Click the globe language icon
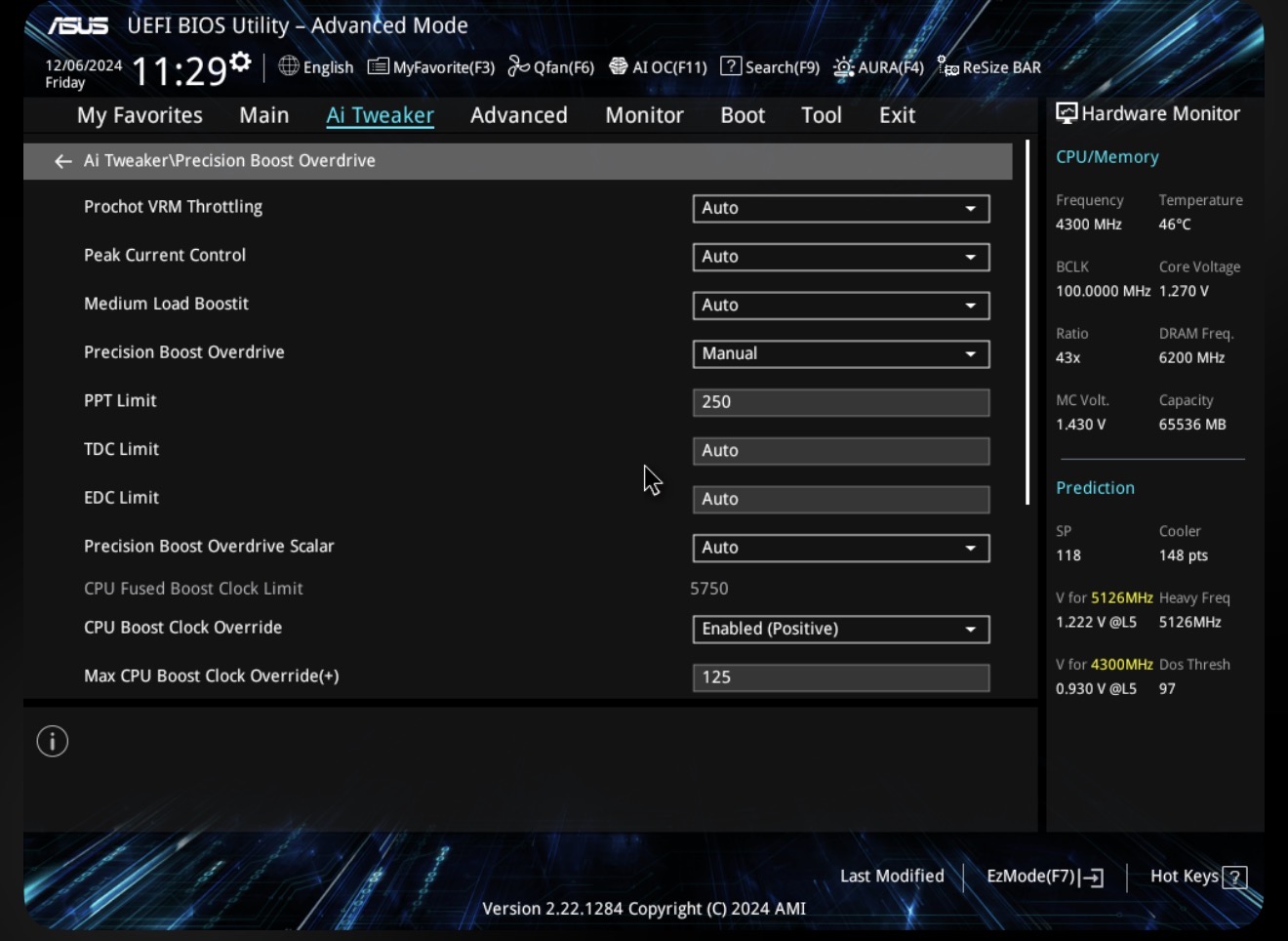This screenshot has height=941, width=1288. click(x=289, y=65)
